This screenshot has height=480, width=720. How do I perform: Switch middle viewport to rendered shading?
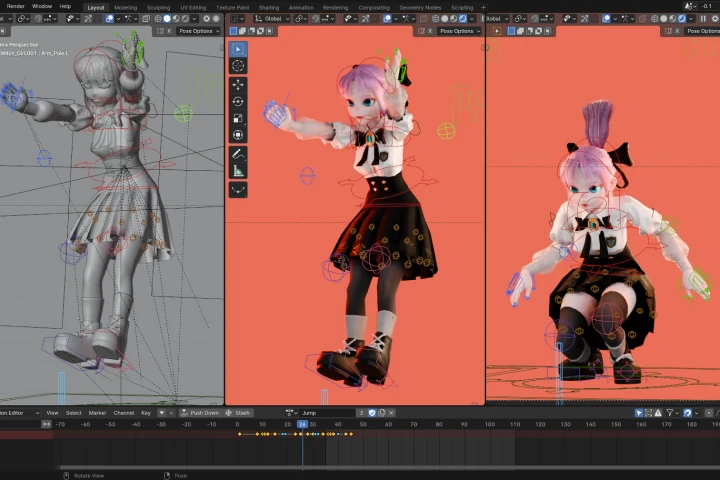pos(462,19)
